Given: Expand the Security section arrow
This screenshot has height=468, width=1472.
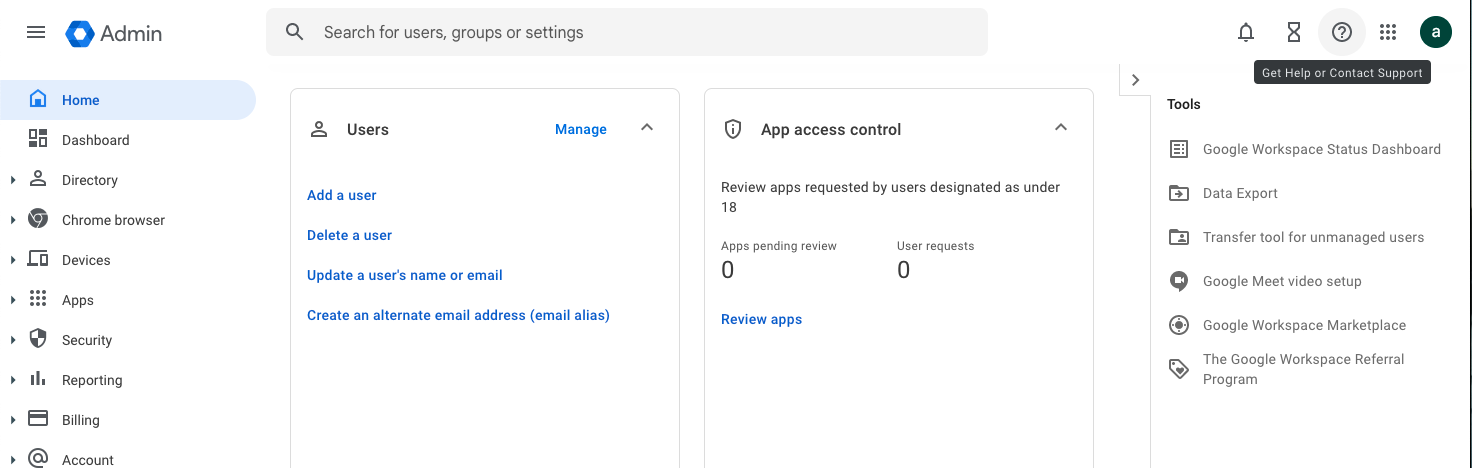Looking at the screenshot, I should click(x=13, y=340).
